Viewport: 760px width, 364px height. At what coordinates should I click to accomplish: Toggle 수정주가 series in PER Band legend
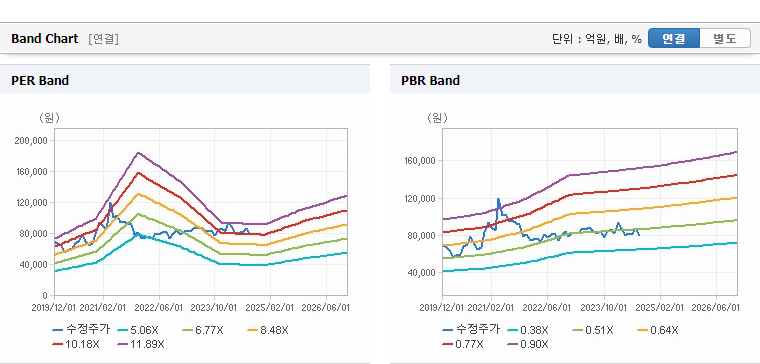(81, 330)
